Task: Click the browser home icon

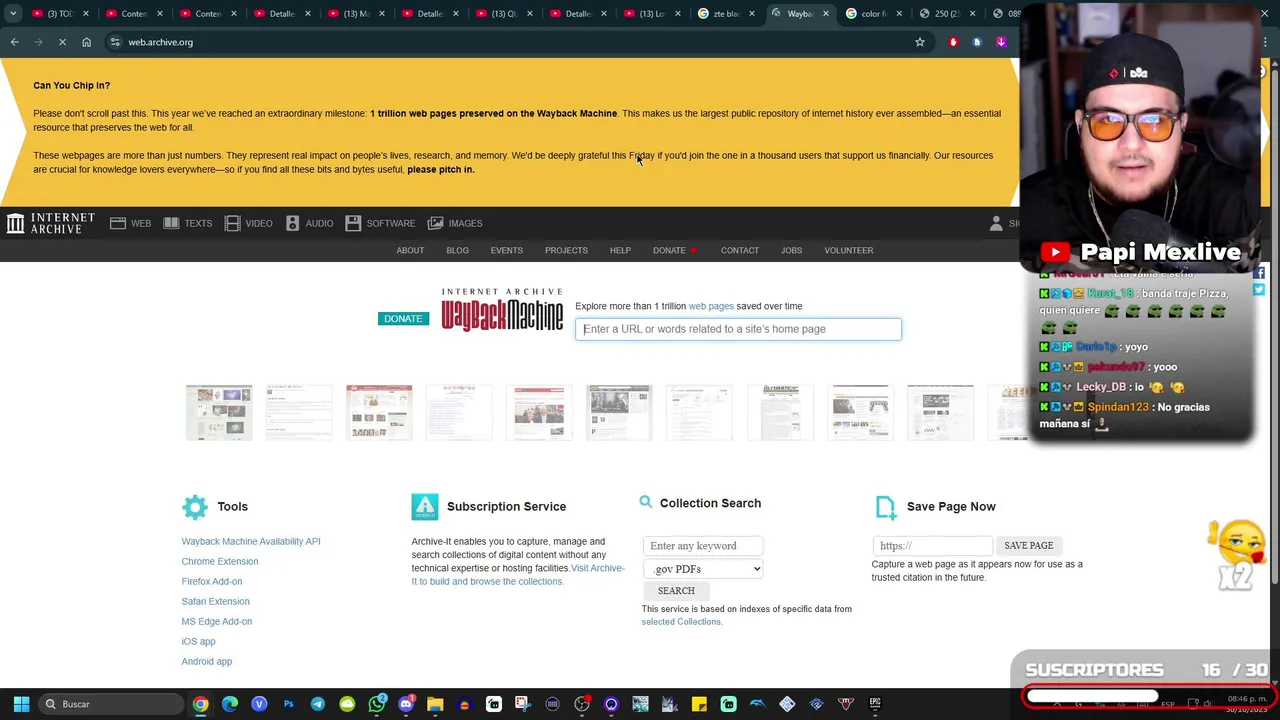Action: coord(86,42)
